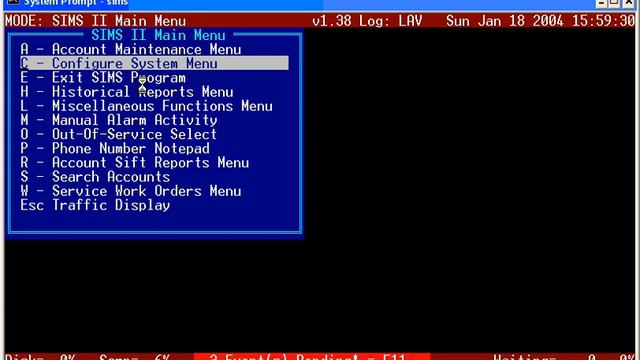Click the MODE: SIMS II Main Menu status text

96,21
